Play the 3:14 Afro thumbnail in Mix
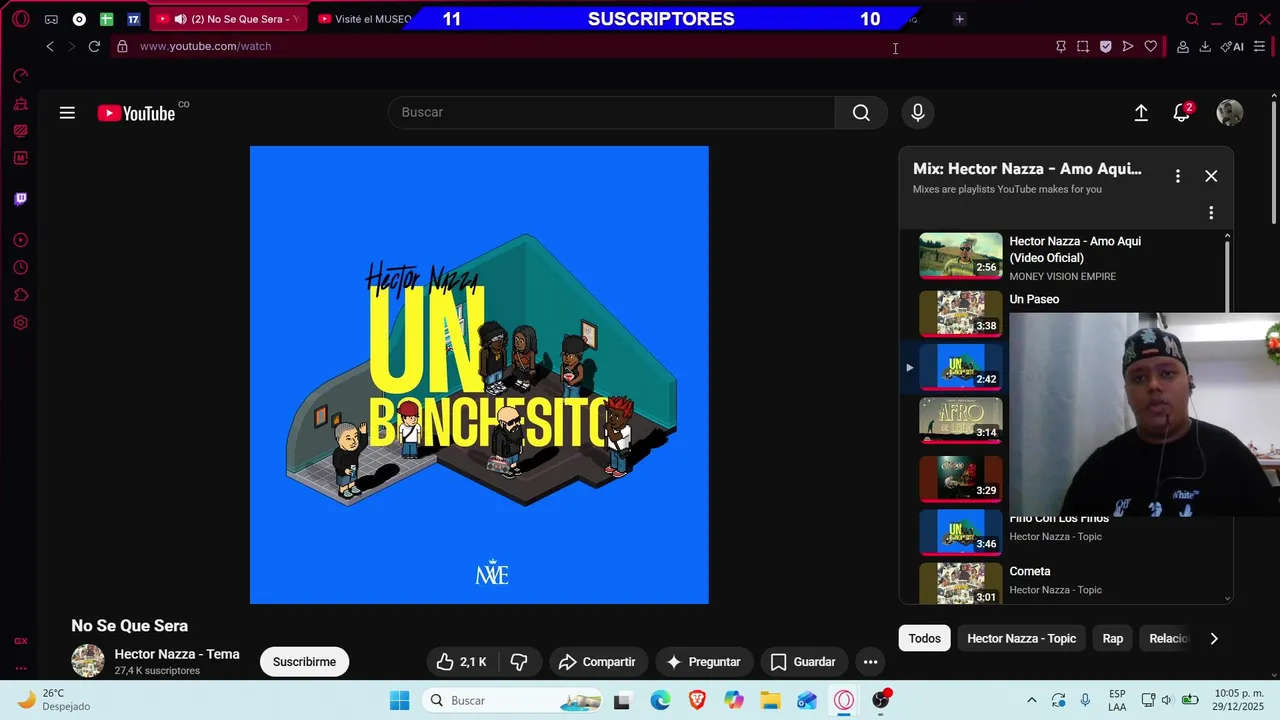1280x720 pixels. click(x=961, y=420)
